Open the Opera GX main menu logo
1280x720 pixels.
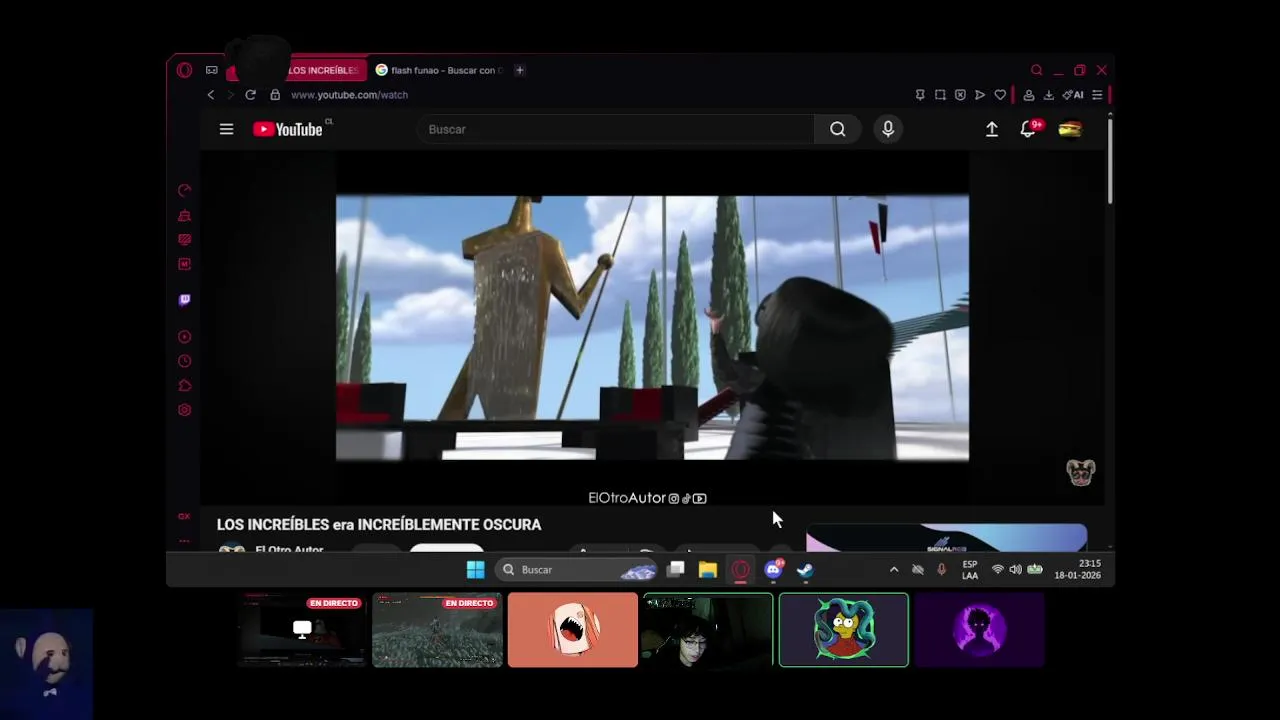coord(184,70)
